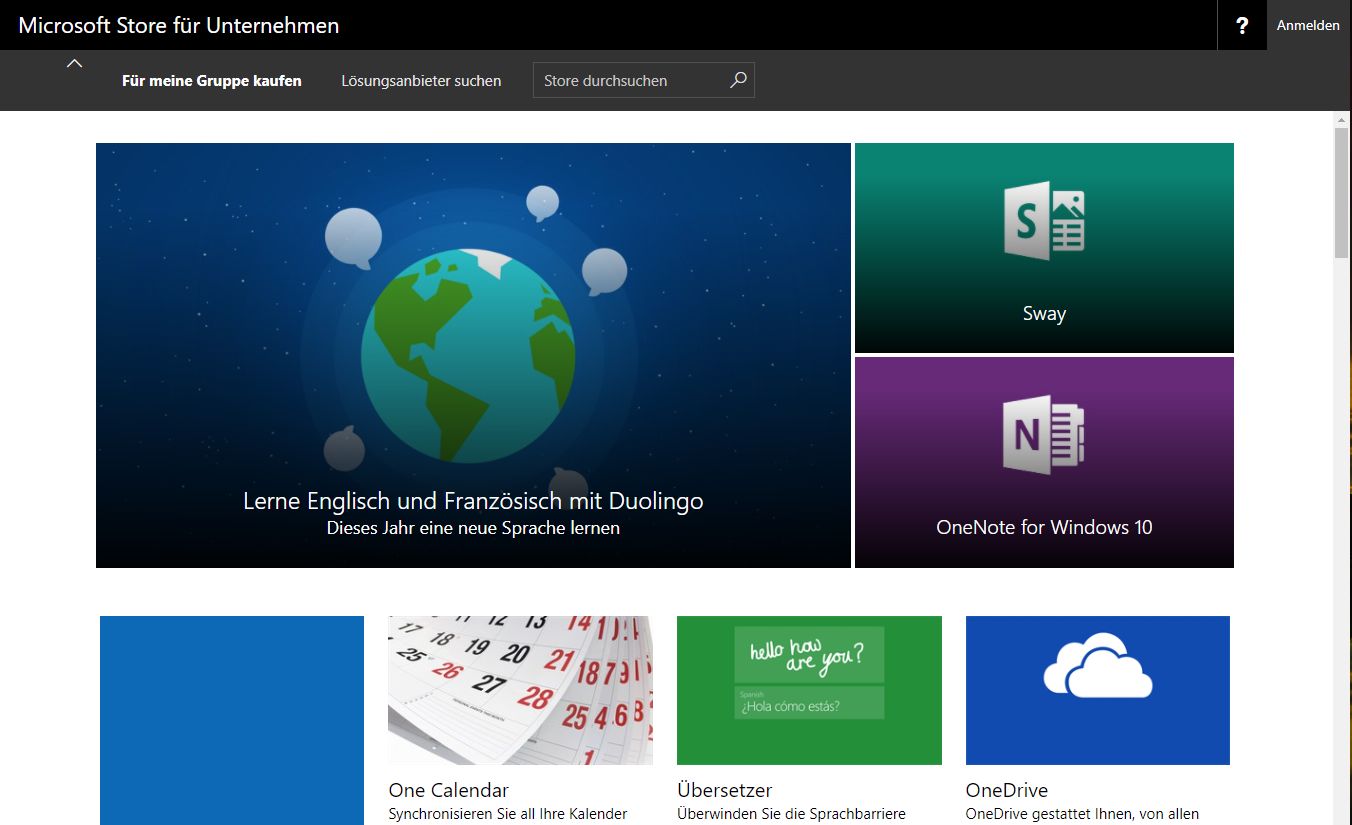
Task: Click 'Dieses Jahr eine neue Sprache lernen' subtitle
Action: [473, 528]
